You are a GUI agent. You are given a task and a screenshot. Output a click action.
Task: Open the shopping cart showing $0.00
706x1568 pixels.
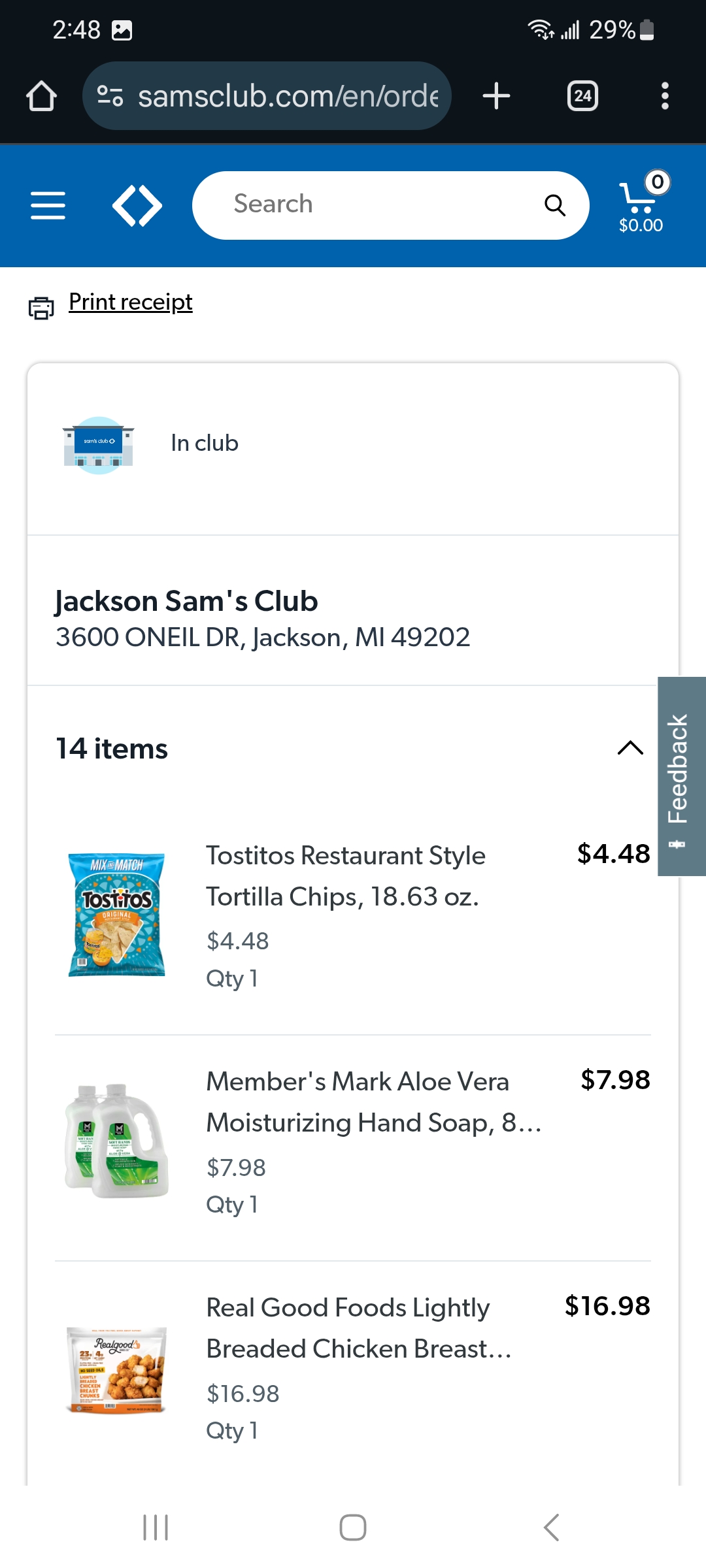coord(641,204)
